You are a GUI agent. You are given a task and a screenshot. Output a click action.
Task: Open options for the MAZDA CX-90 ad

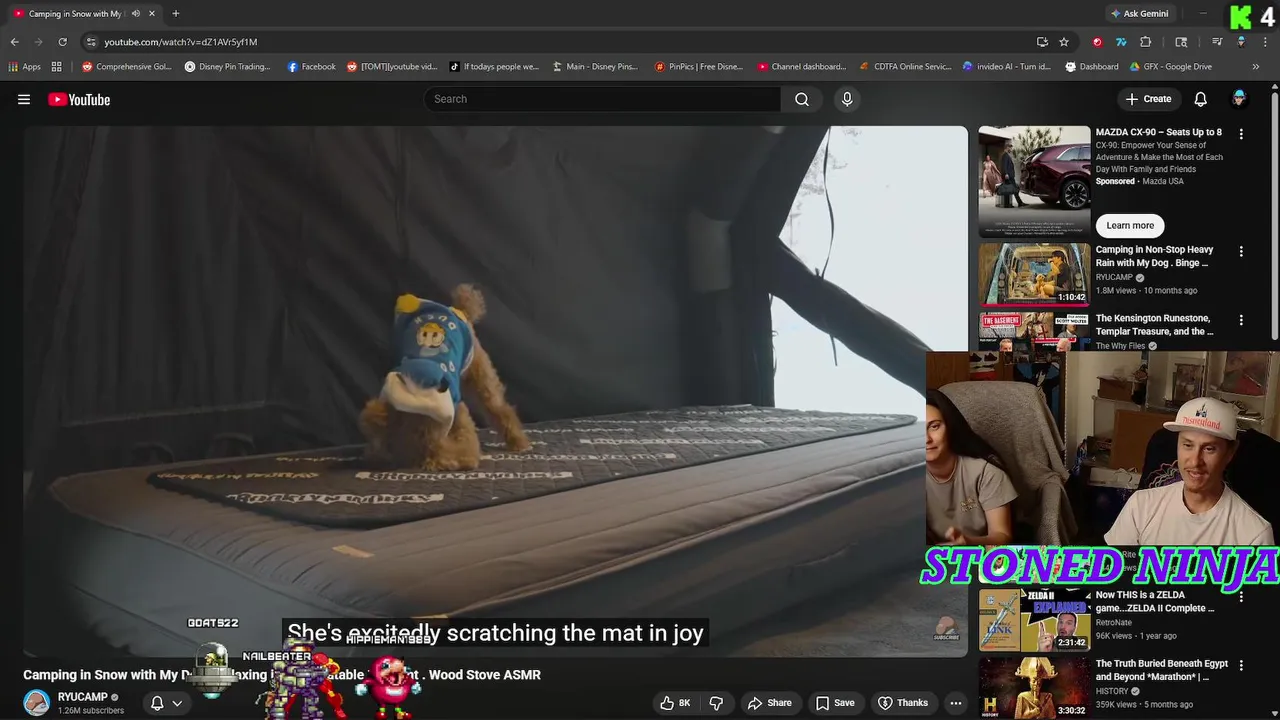[x=1241, y=134]
